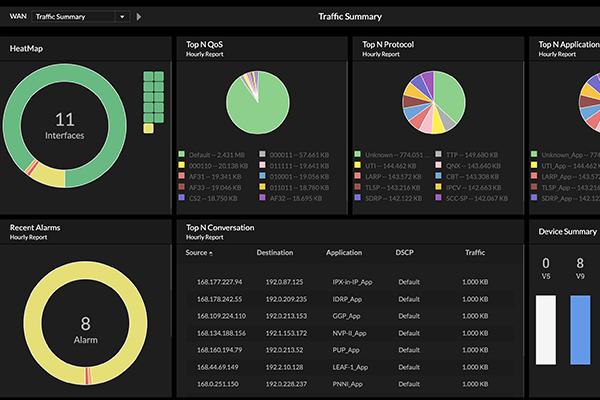Toggle the yellow UTI_App legend swatch
Screen dimensions: 600x400
coord(534,165)
